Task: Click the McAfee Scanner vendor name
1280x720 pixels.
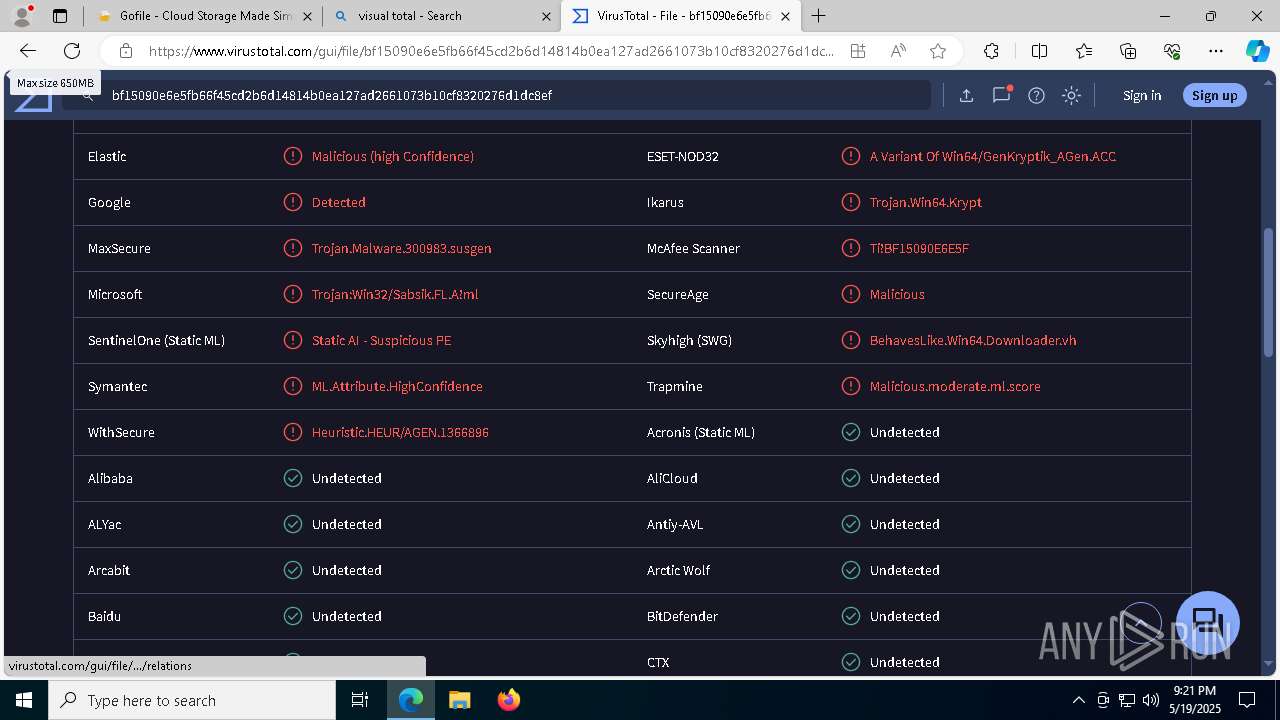Action: 693,248
